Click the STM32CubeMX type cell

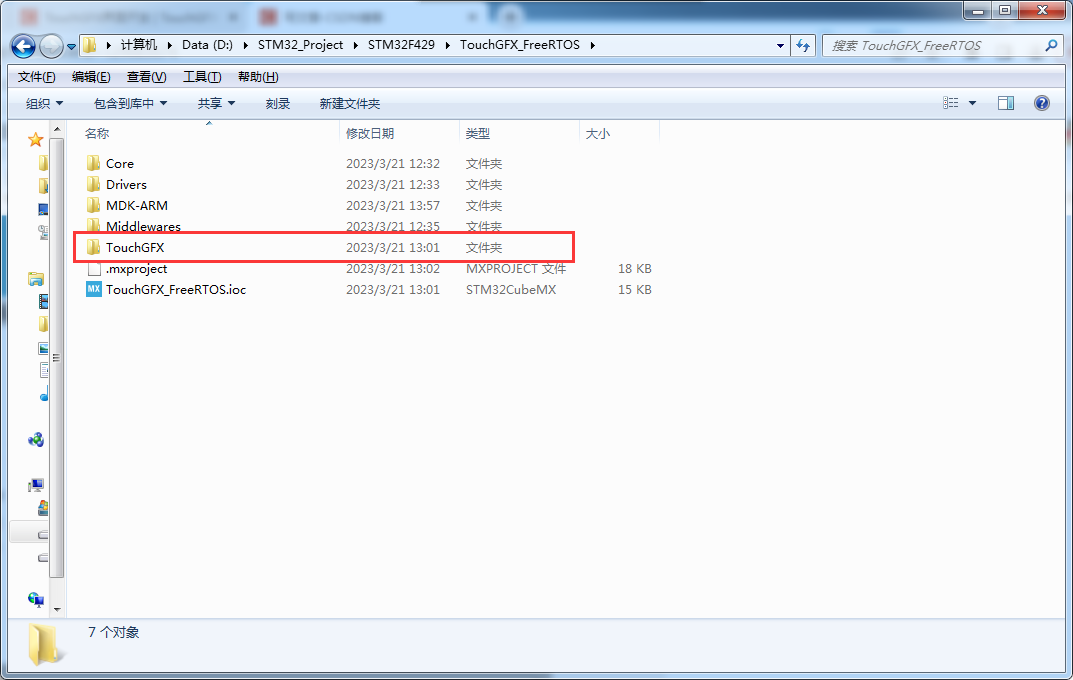[510, 289]
